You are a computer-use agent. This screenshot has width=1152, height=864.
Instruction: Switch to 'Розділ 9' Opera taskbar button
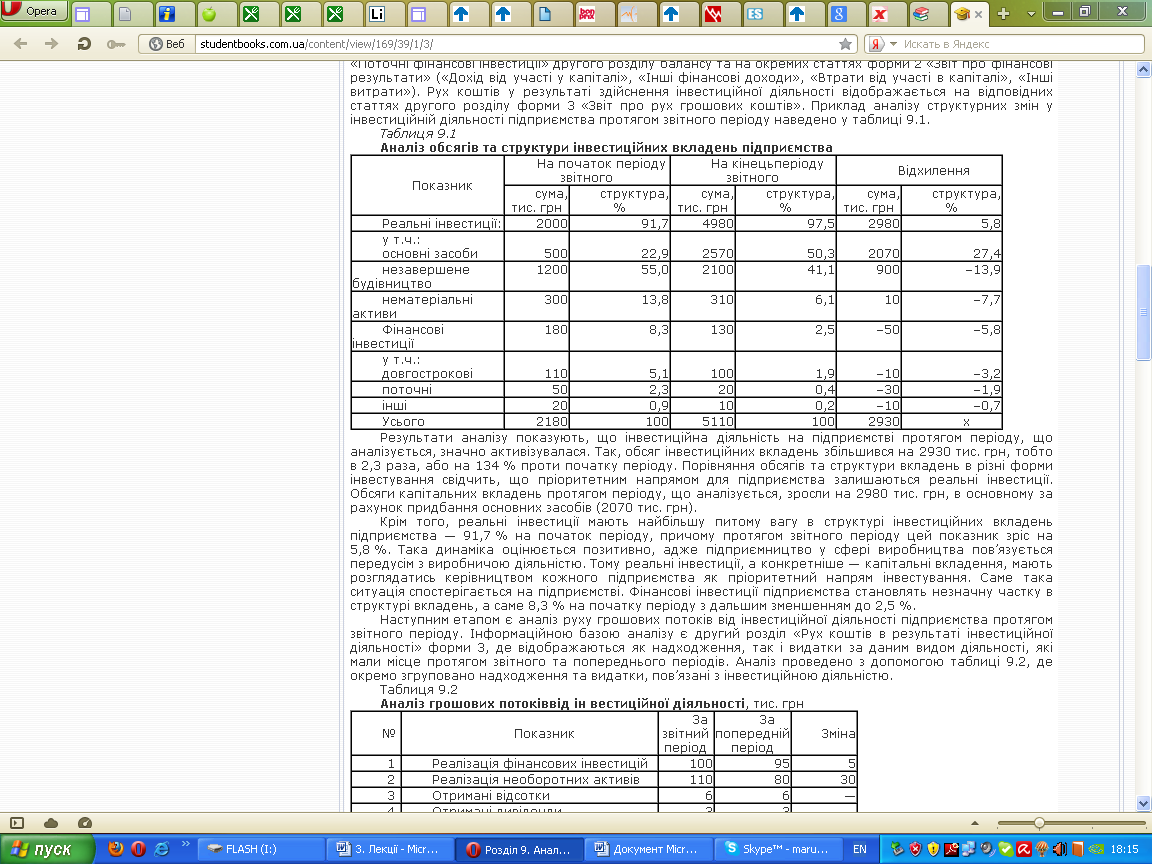click(519, 849)
